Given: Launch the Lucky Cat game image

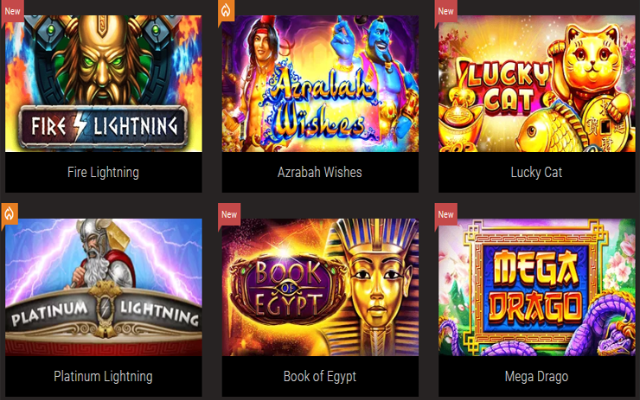Looking at the screenshot, I should pos(537,84).
